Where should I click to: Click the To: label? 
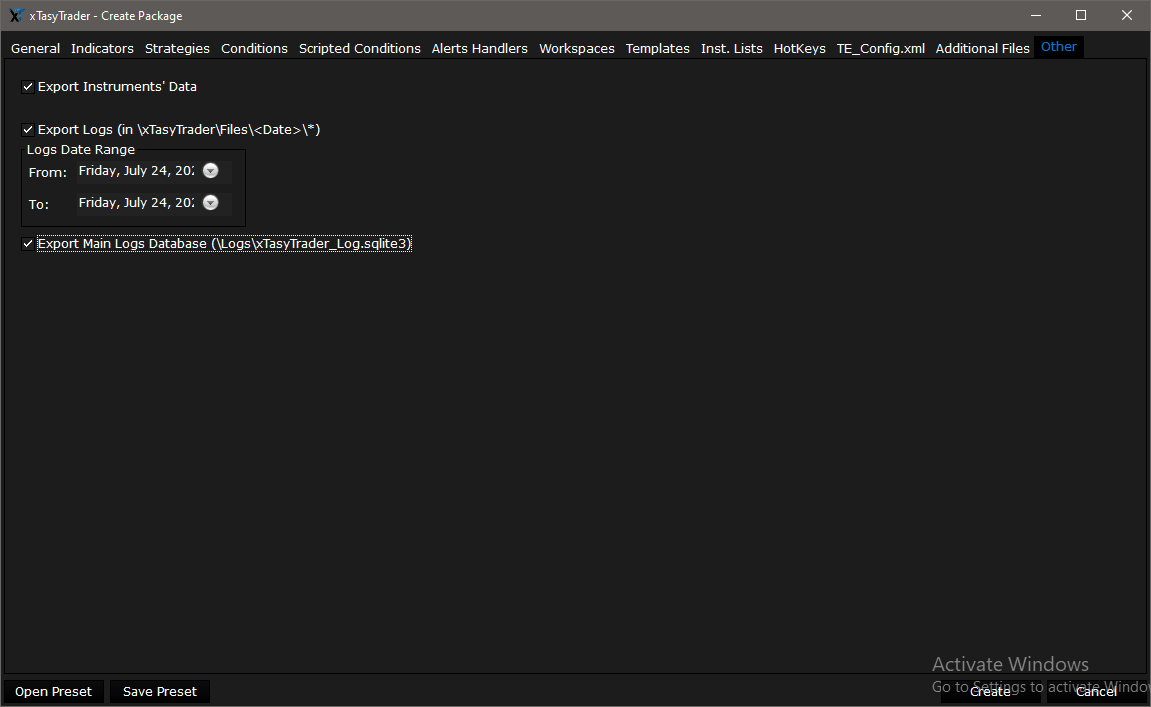coord(39,205)
